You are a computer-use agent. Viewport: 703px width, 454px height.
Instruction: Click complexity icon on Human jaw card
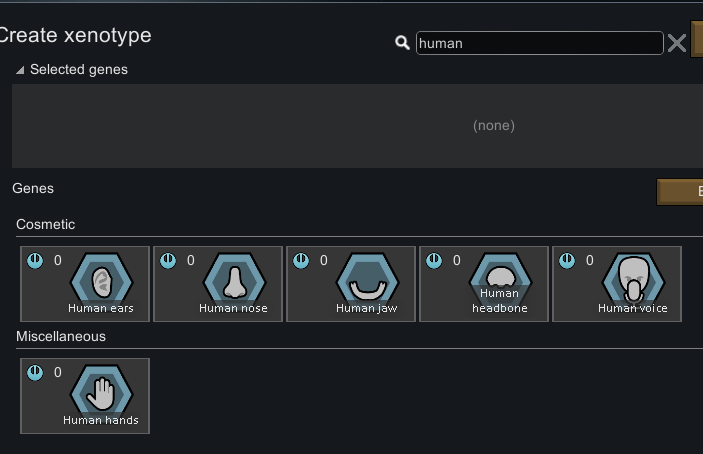[301, 260]
